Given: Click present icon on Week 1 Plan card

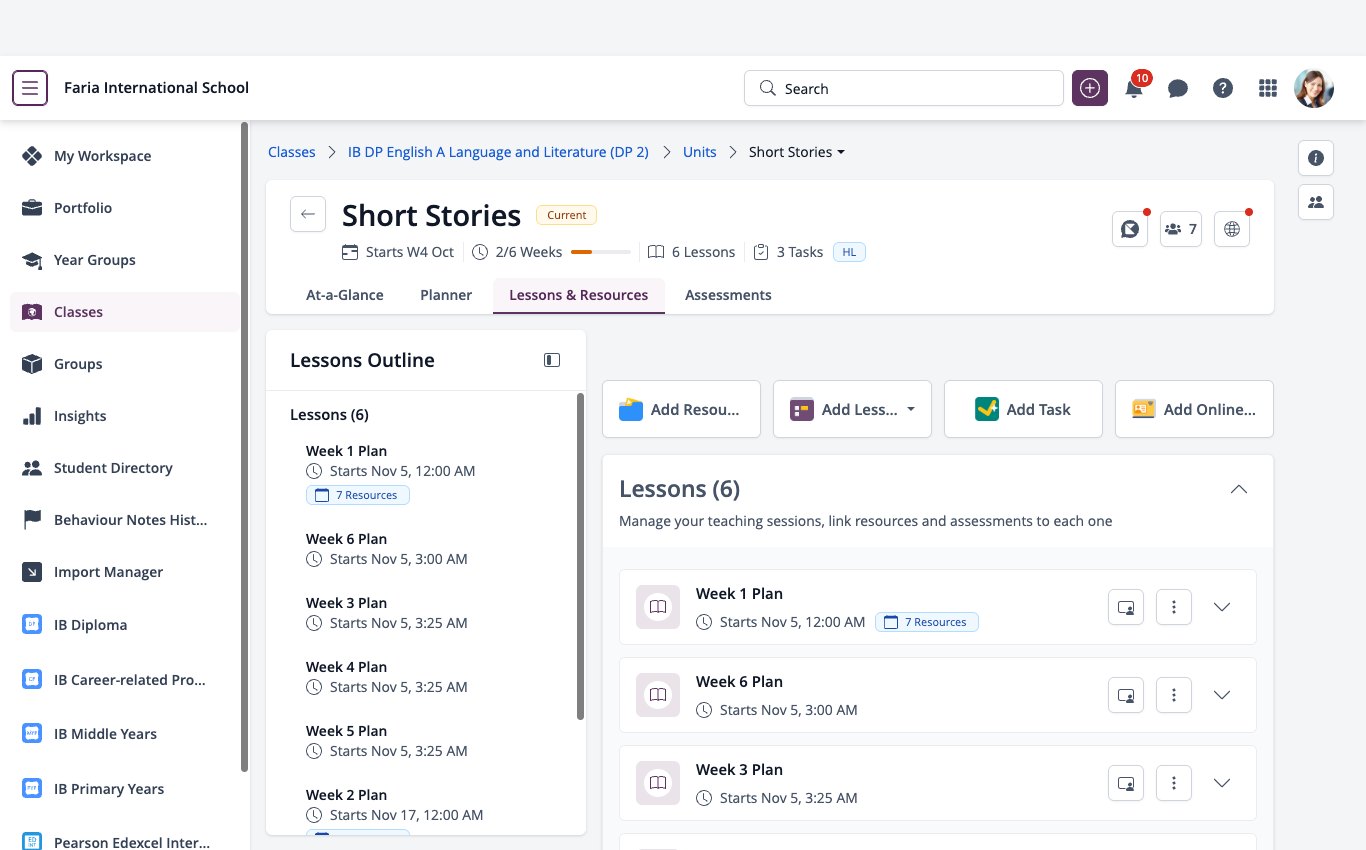Looking at the screenshot, I should pyautogui.click(x=1126, y=607).
